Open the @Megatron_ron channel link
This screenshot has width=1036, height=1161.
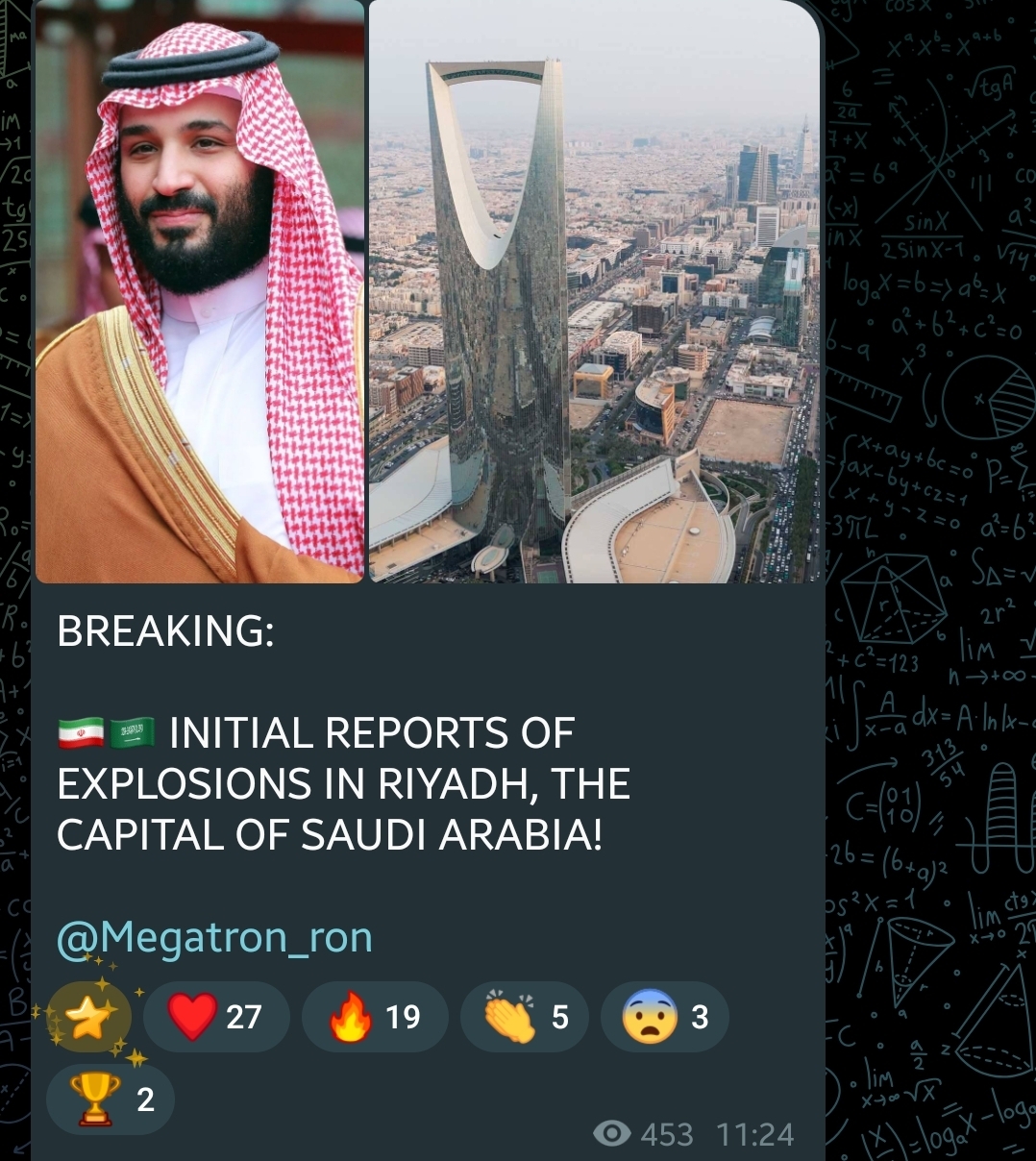coord(214,937)
